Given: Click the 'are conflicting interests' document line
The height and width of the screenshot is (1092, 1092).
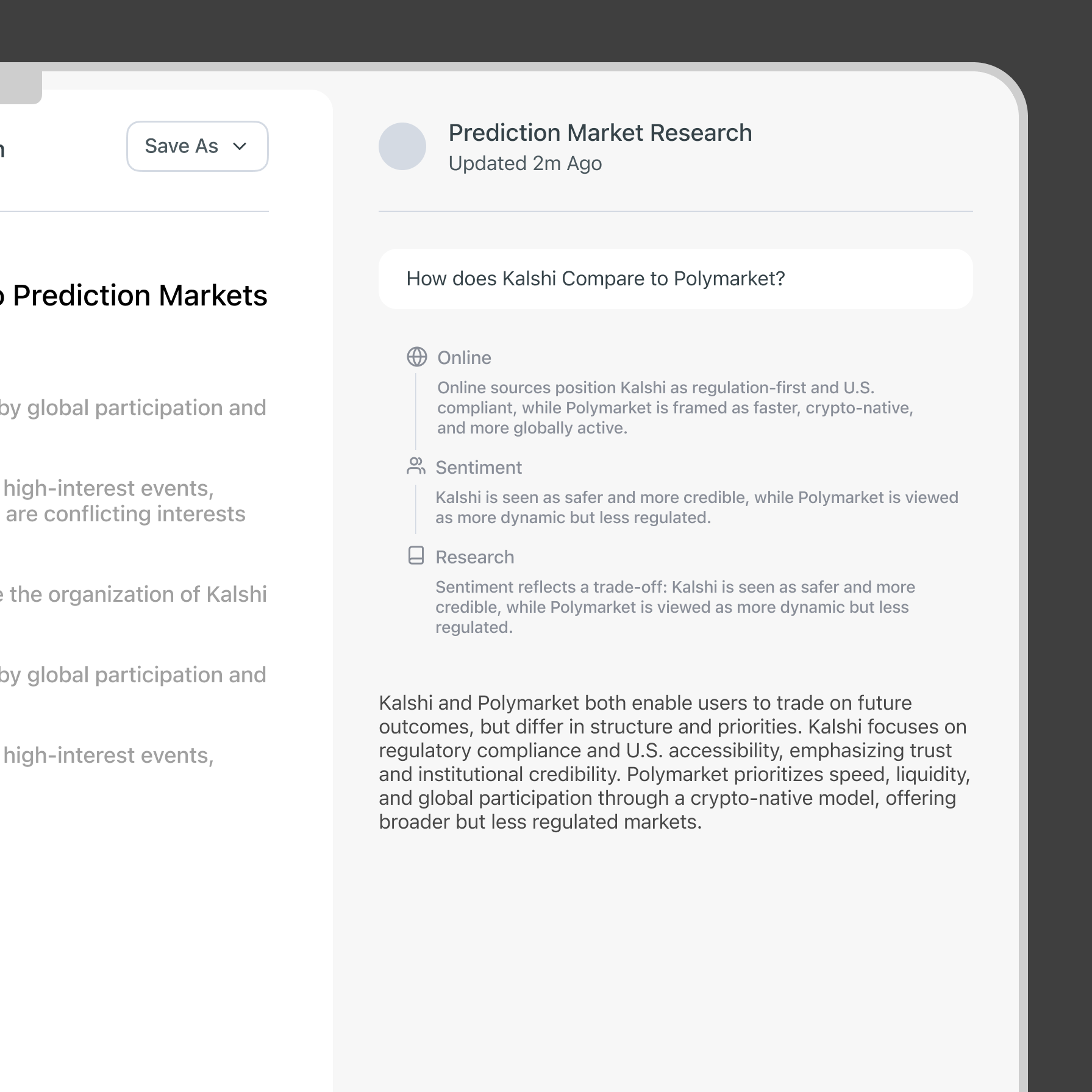Looking at the screenshot, I should point(126,514).
